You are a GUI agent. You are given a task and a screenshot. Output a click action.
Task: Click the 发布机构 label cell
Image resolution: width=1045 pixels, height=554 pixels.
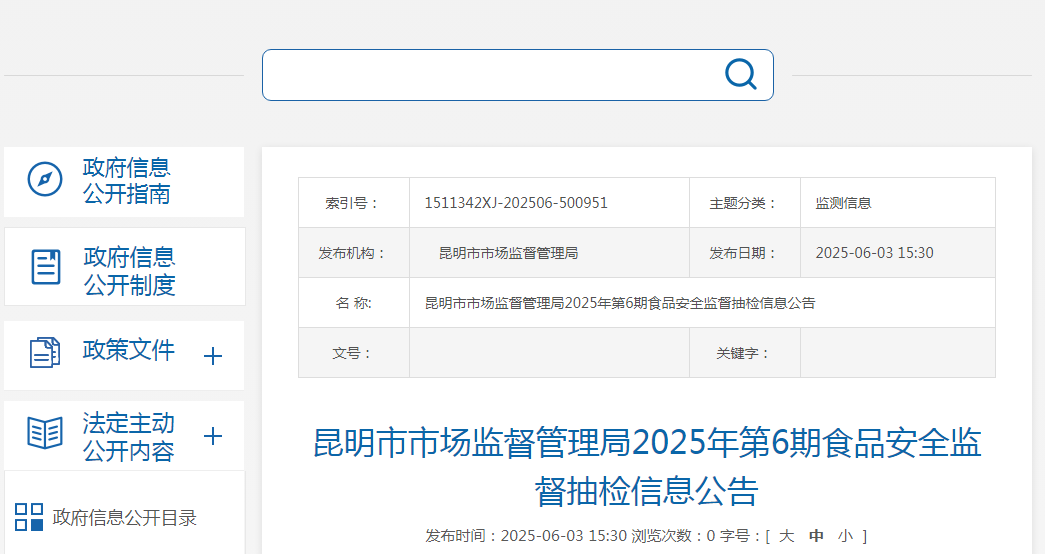[x=354, y=253]
